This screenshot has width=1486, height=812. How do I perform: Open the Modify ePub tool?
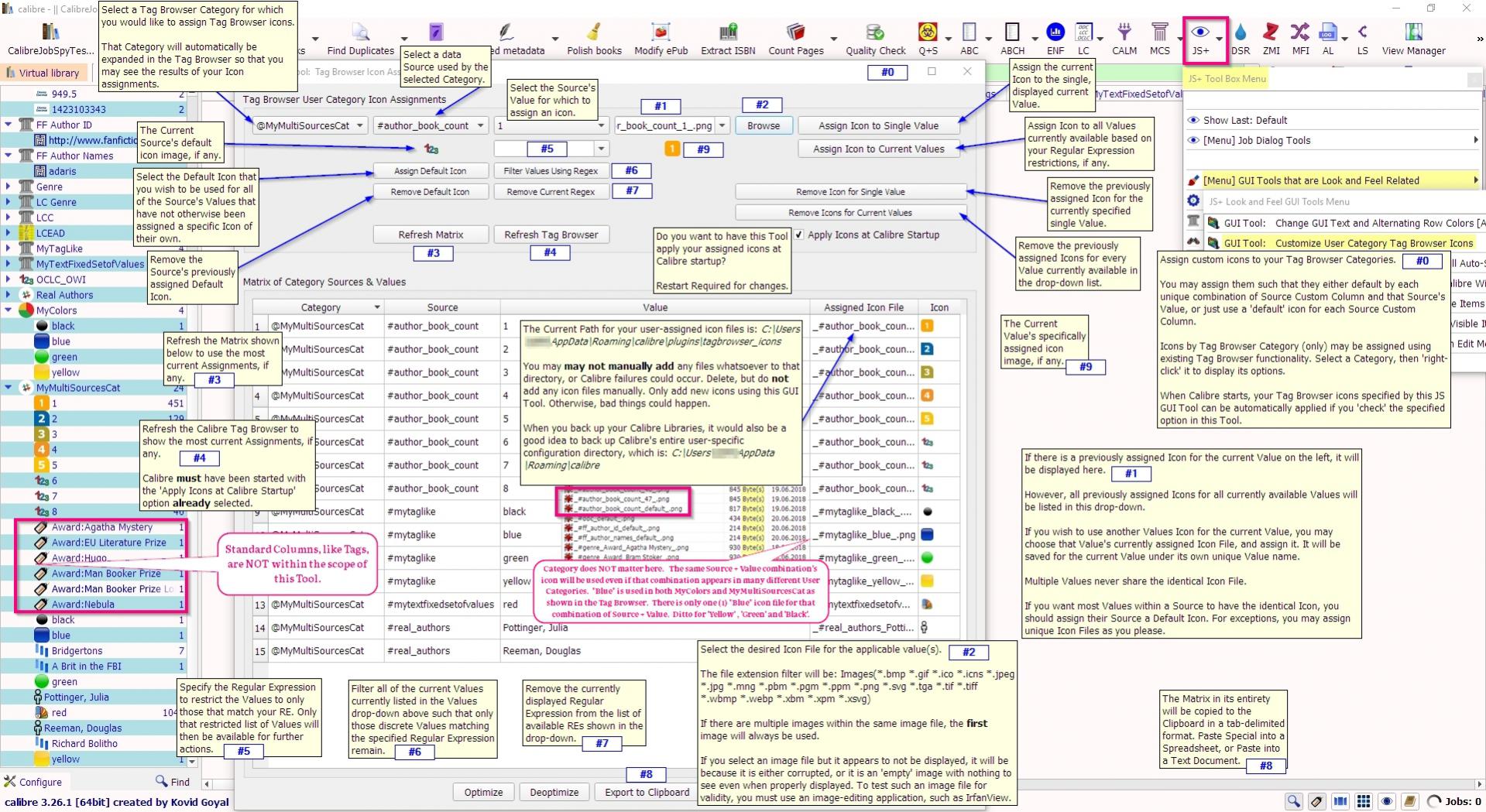coord(661,39)
